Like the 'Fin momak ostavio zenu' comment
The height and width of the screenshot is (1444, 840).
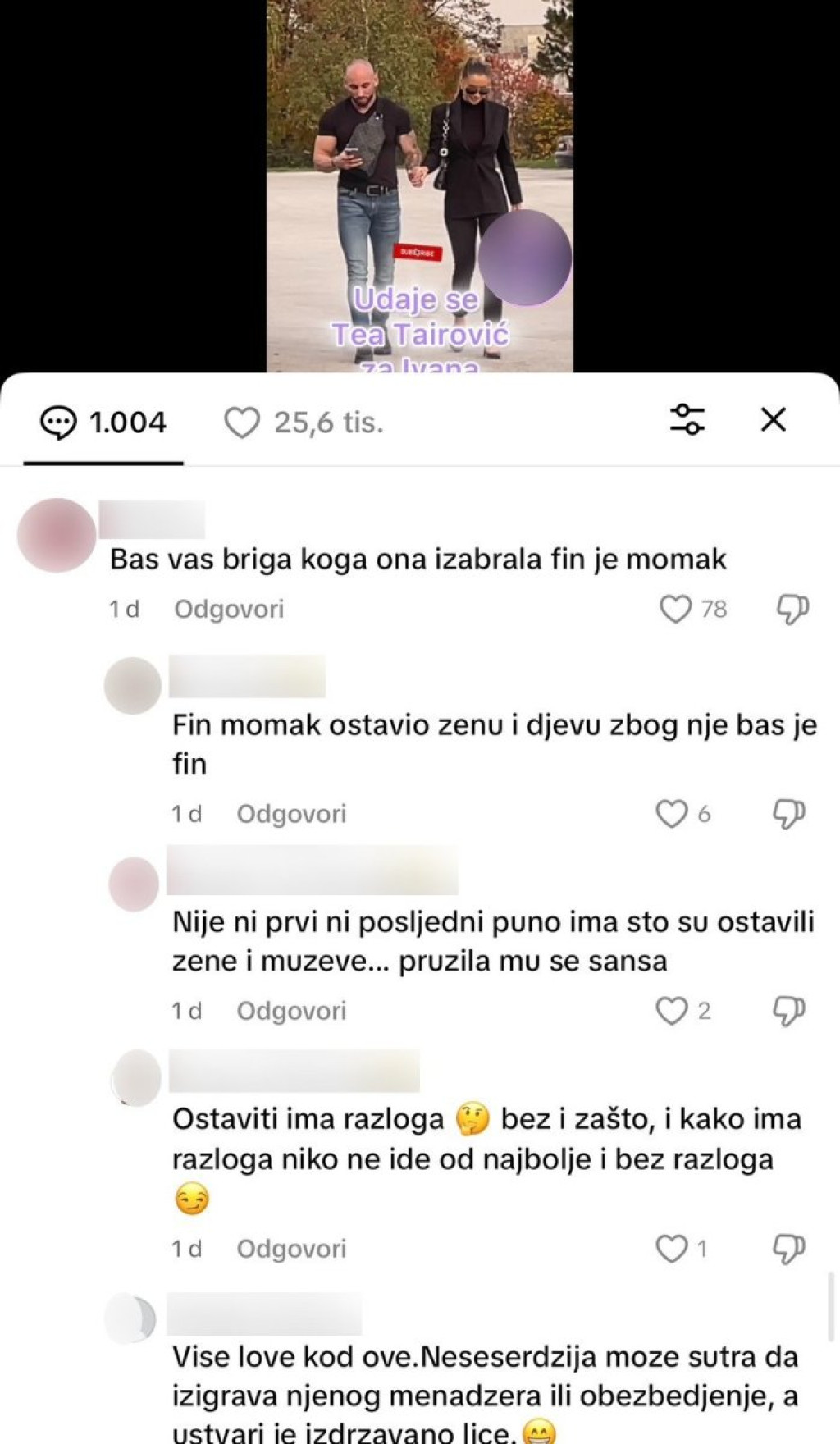[x=672, y=814]
